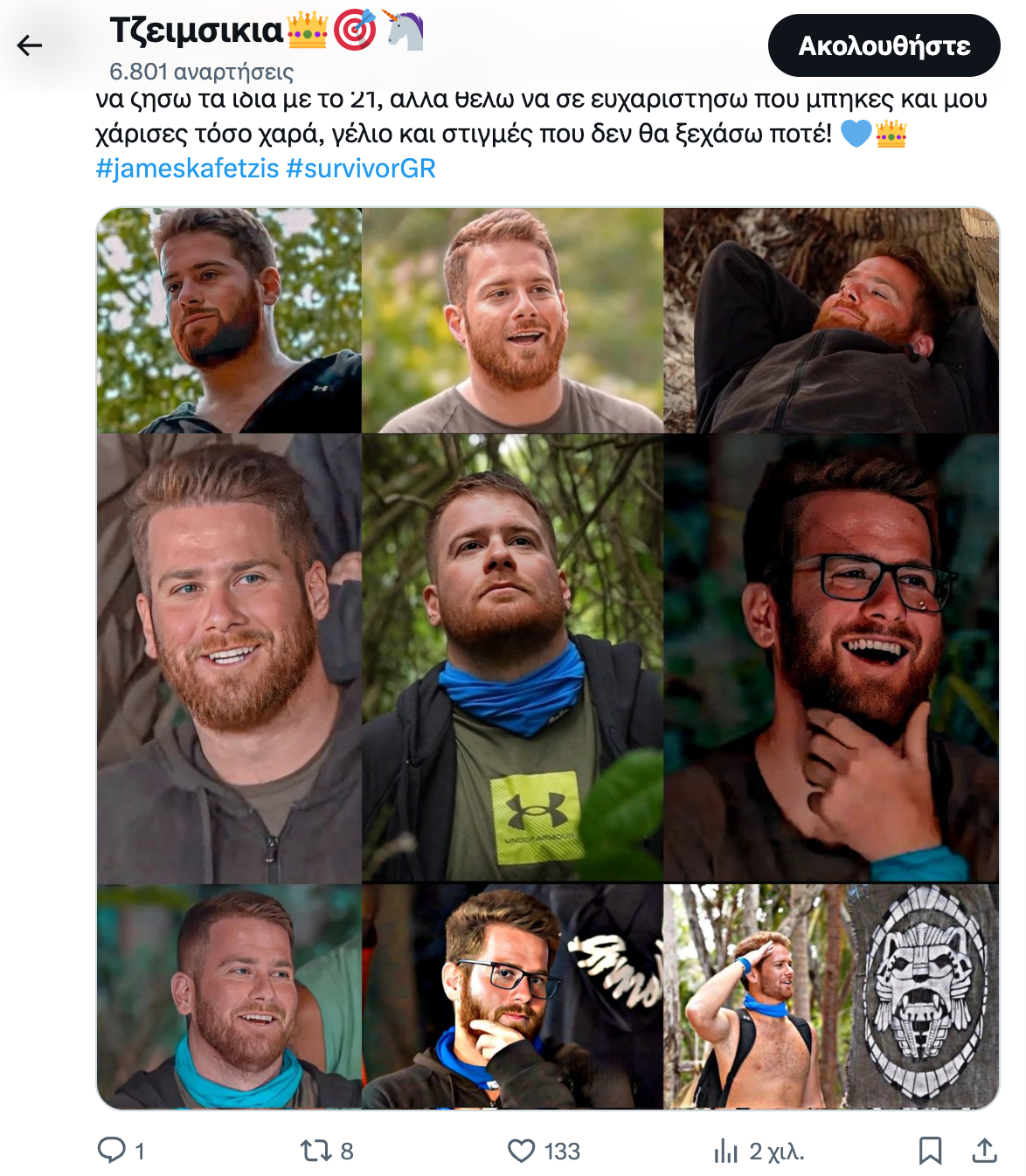
Task: Open the #jameskafetzis hashtag
Action: point(187,168)
